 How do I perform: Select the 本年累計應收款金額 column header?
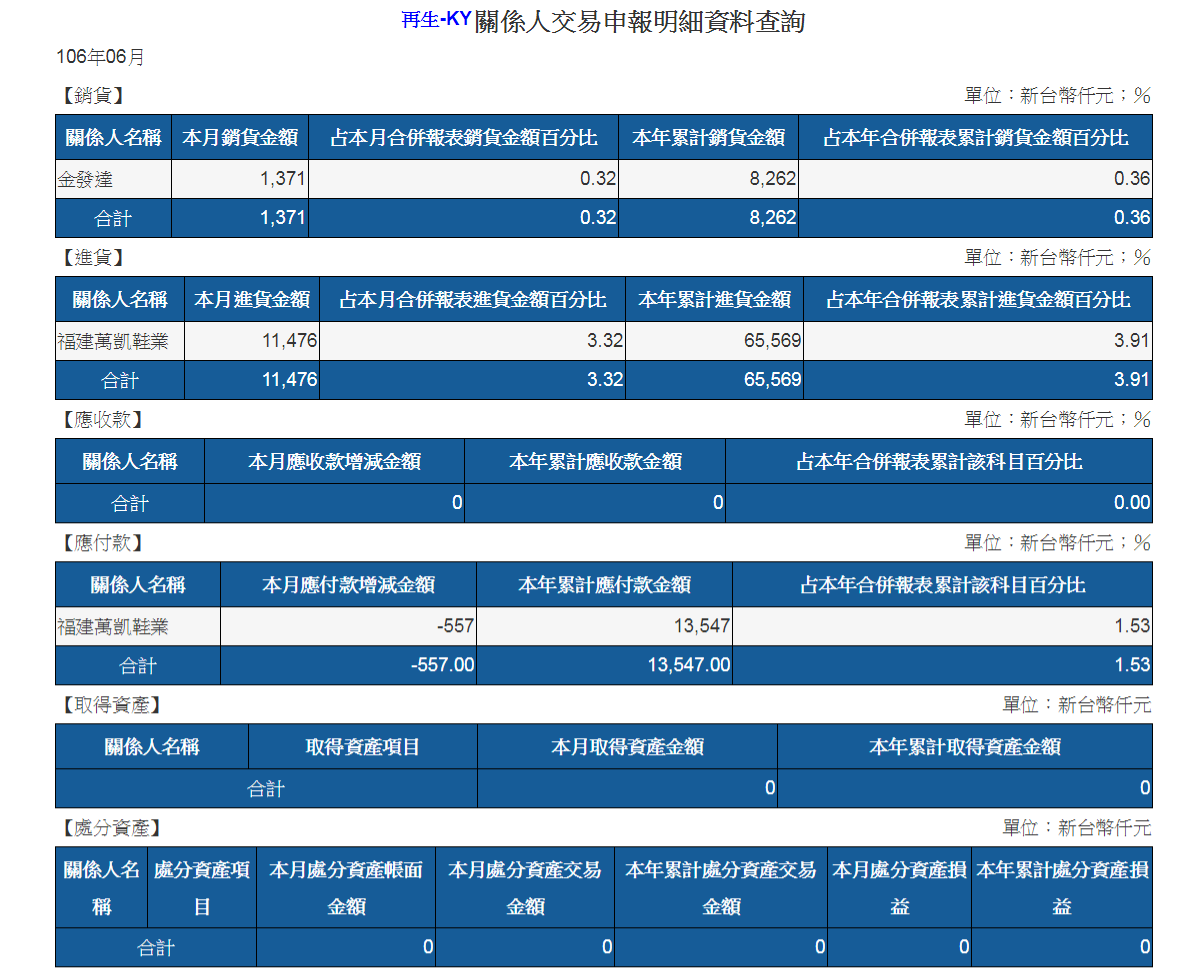point(595,461)
